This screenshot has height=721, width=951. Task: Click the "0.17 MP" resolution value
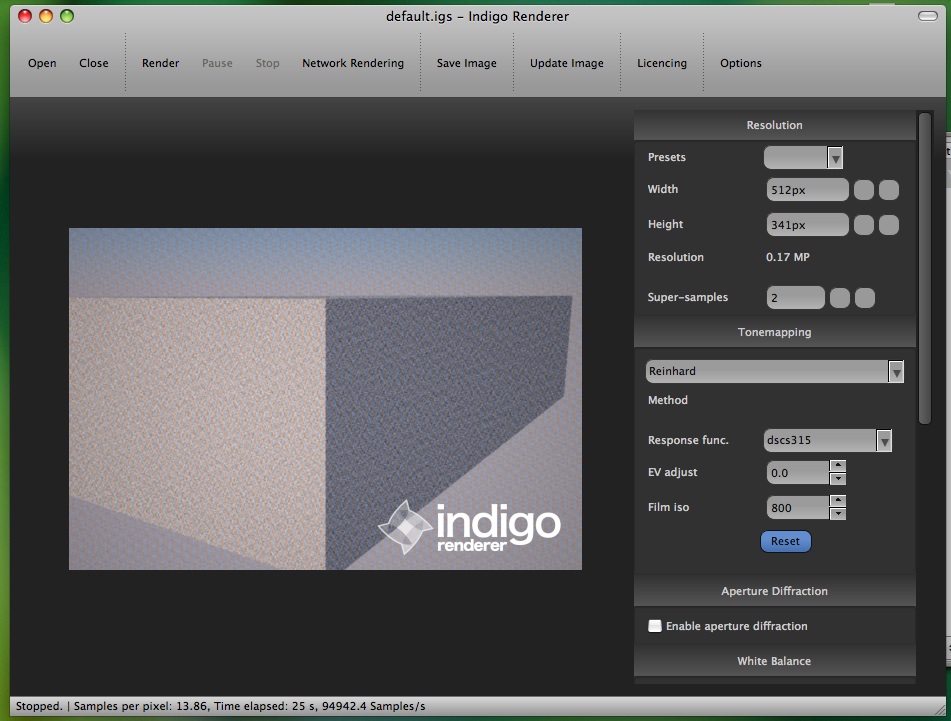(x=787, y=257)
